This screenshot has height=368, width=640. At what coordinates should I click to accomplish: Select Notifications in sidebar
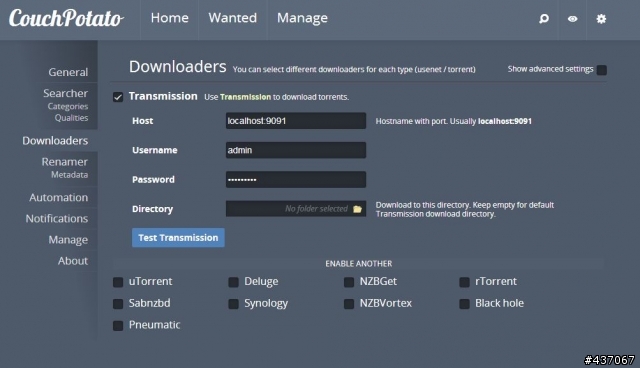[x=57, y=219]
